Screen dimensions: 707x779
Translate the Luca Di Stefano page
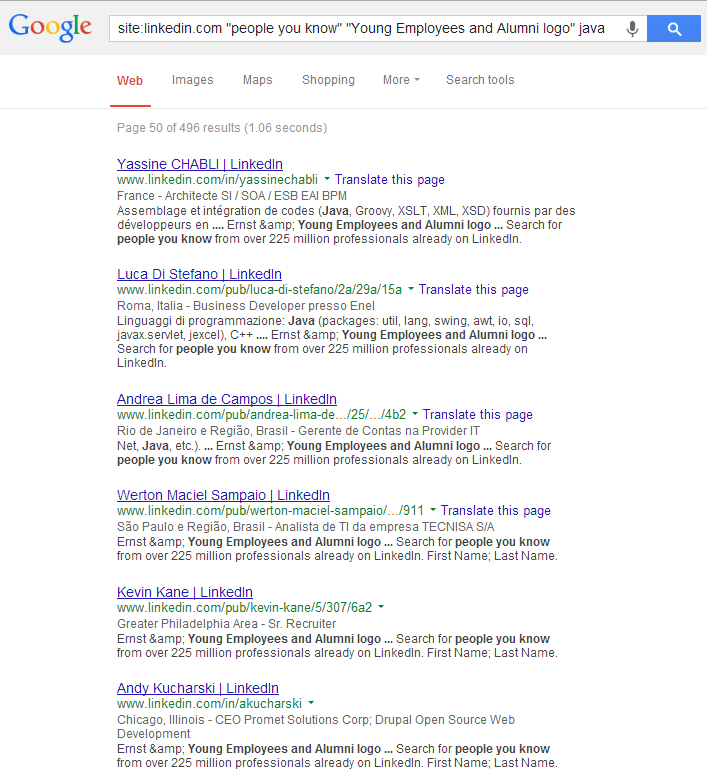473,290
